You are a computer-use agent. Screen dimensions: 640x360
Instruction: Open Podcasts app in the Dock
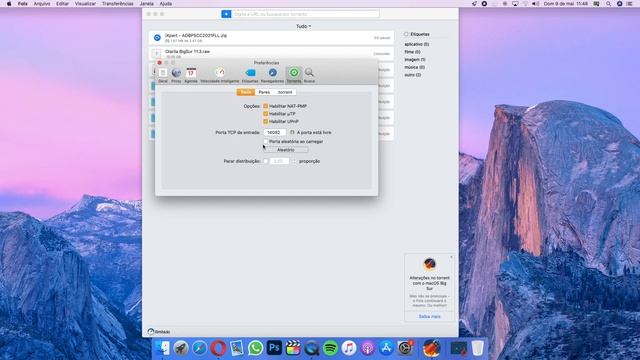click(368, 348)
